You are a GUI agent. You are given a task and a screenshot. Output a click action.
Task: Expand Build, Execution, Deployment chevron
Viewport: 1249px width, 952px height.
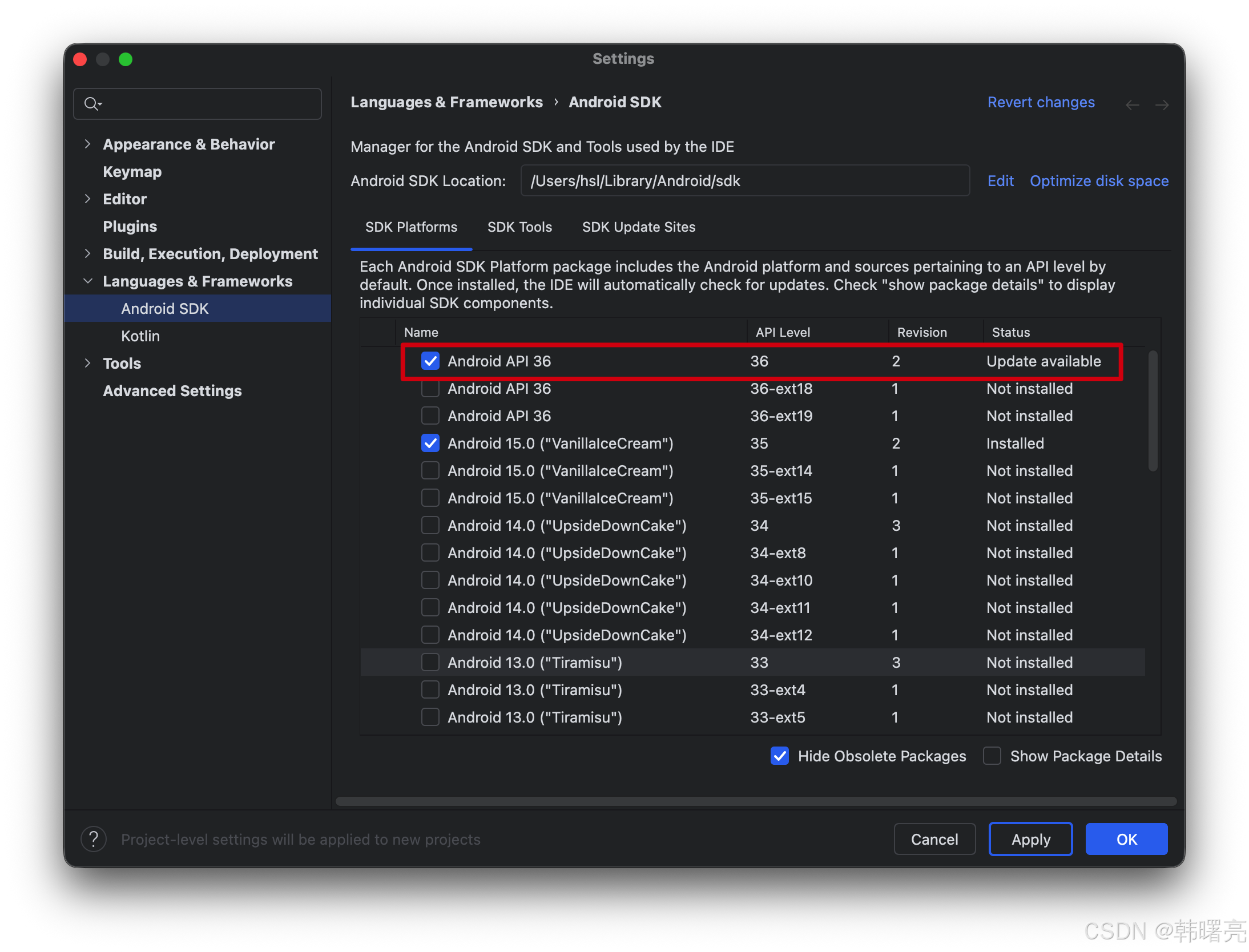point(87,253)
